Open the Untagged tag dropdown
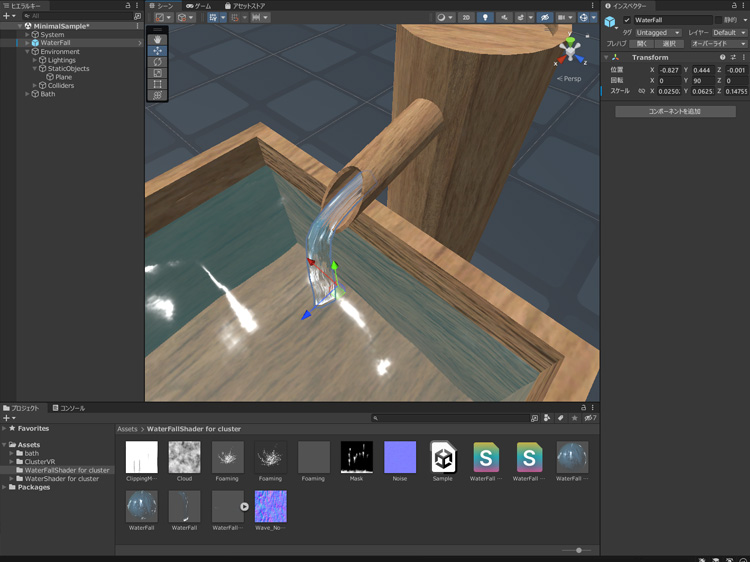Image resolution: width=750 pixels, height=562 pixels. [658, 32]
